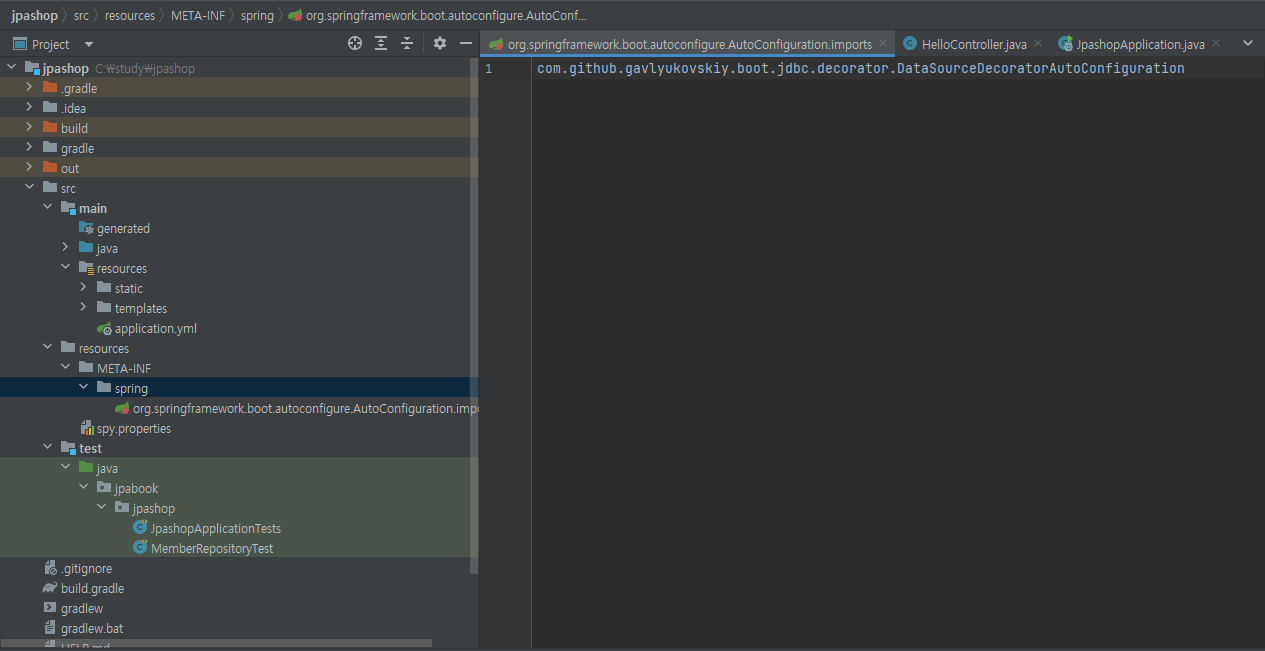This screenshot has width=1265, height=651.
Task: Select AutoConfiguration.imports file in tree
Action: [305, 408]
